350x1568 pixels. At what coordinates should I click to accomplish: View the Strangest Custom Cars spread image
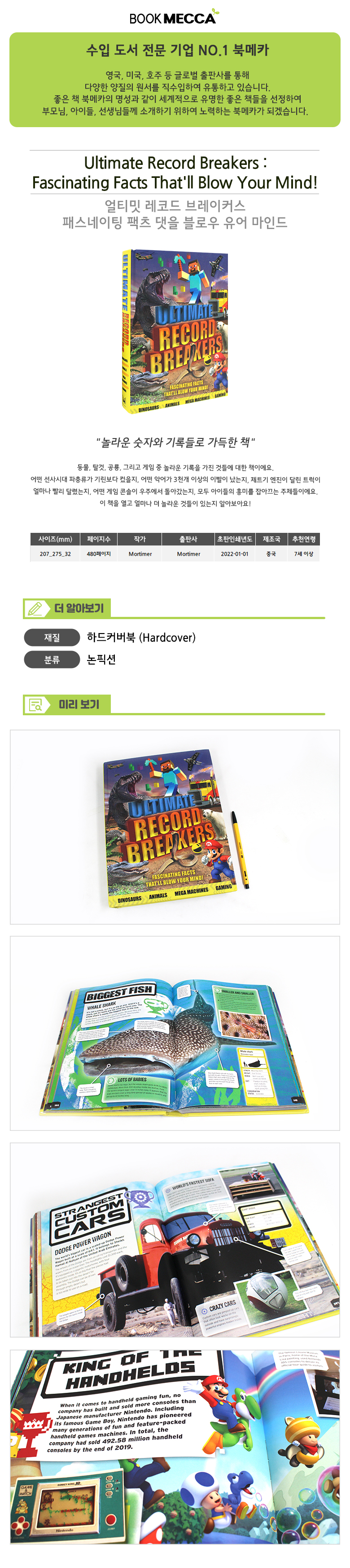[175, 1240]
